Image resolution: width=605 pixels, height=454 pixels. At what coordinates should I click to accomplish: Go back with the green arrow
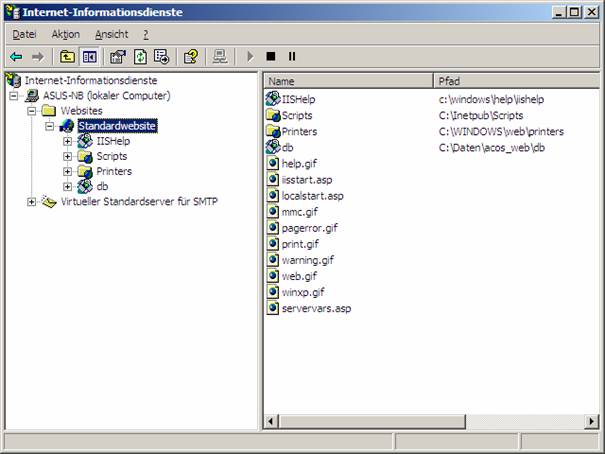coord(16,57)
